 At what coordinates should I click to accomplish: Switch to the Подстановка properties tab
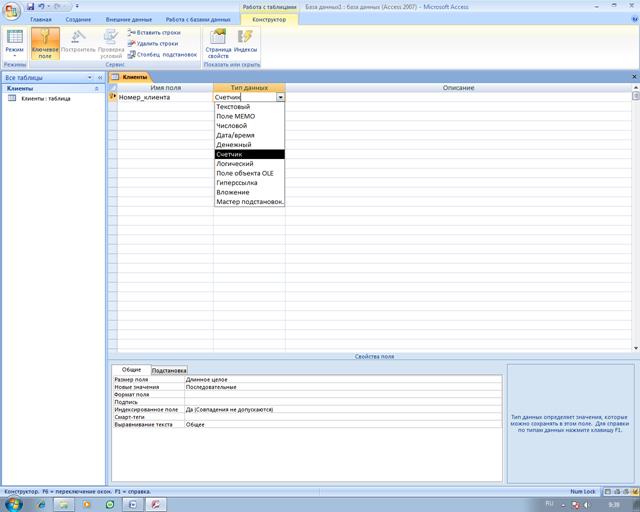point(169,370)
